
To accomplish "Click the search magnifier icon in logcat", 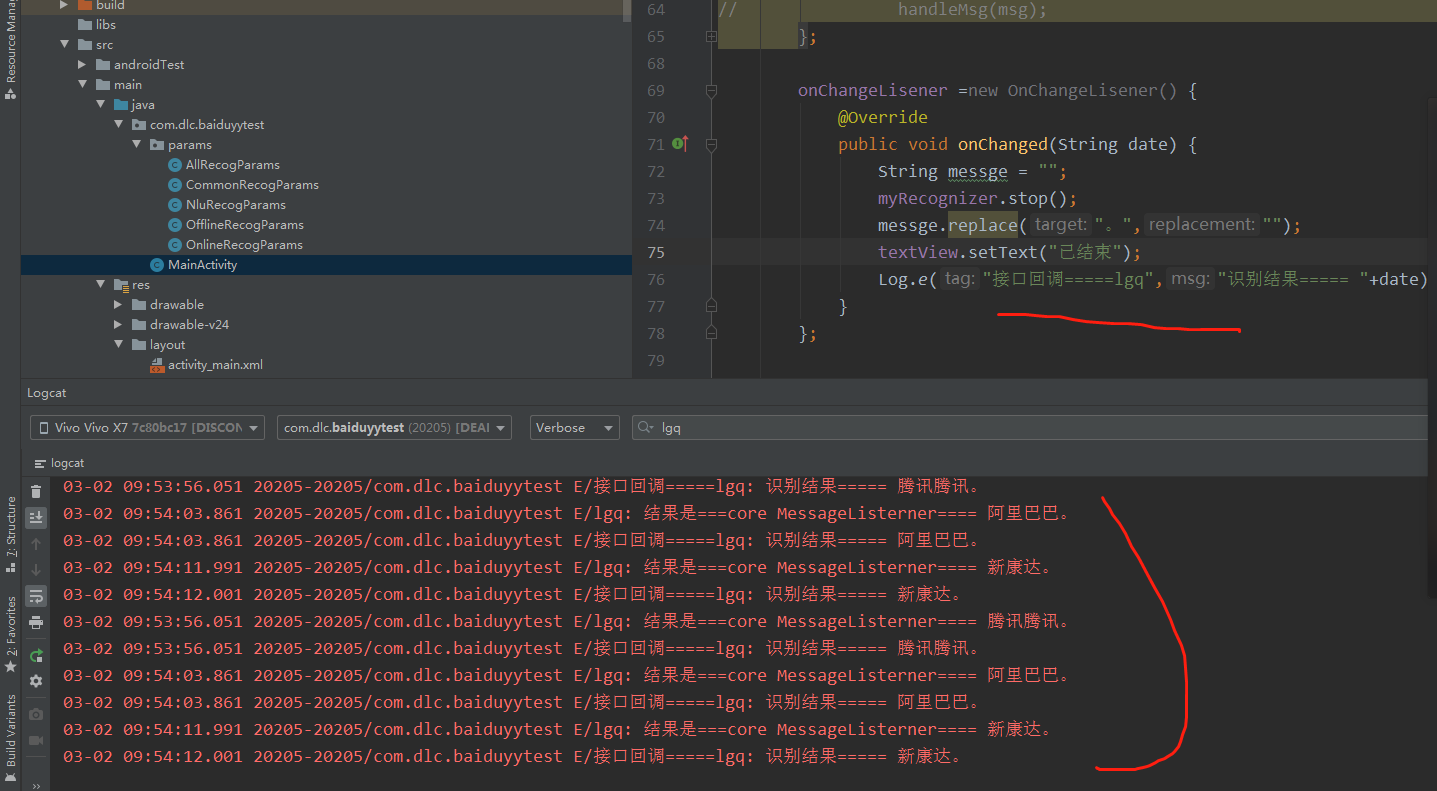I will pyautogui.click(x=646, y=428).
